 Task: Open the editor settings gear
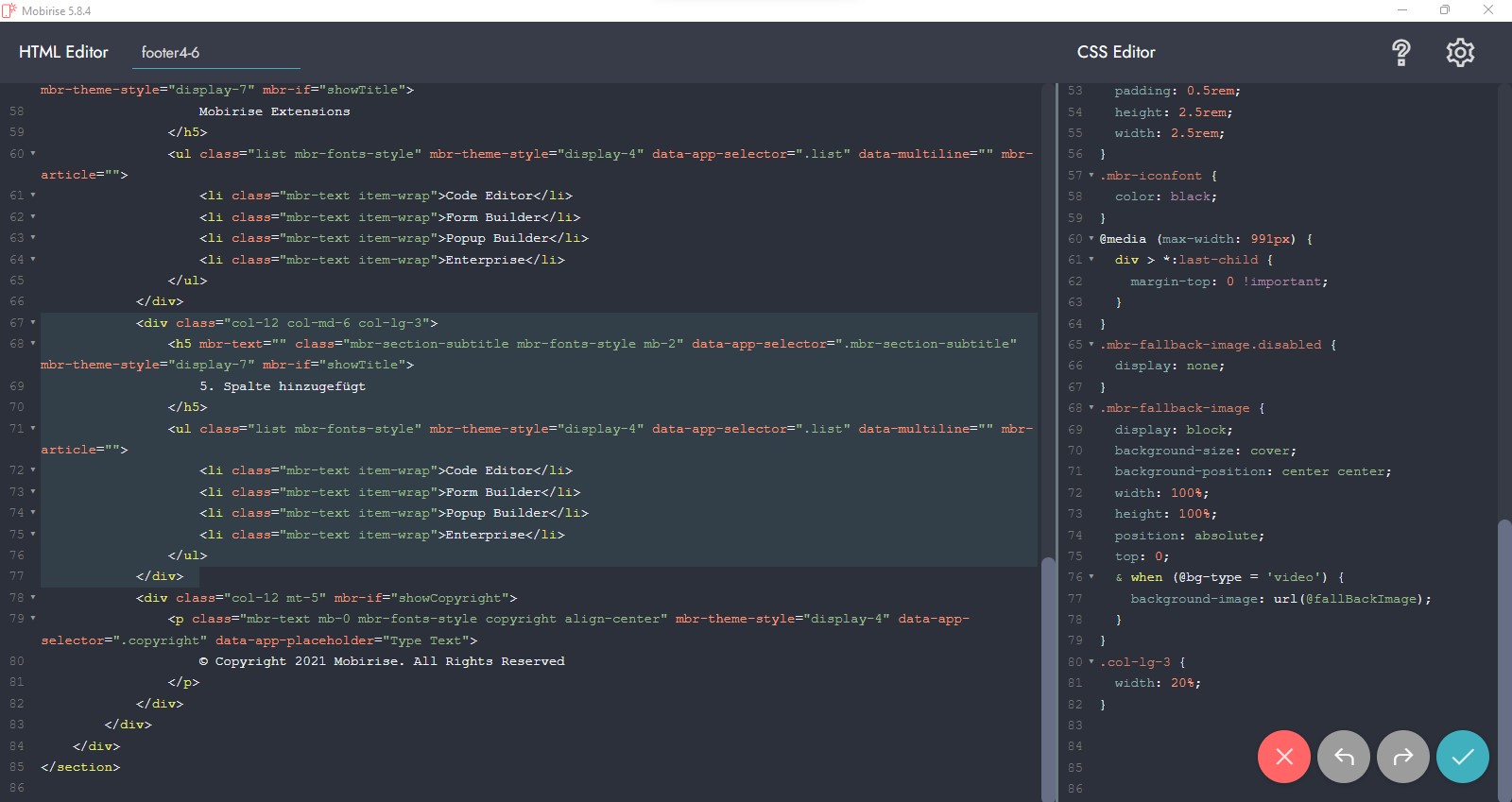point(1460,53)
